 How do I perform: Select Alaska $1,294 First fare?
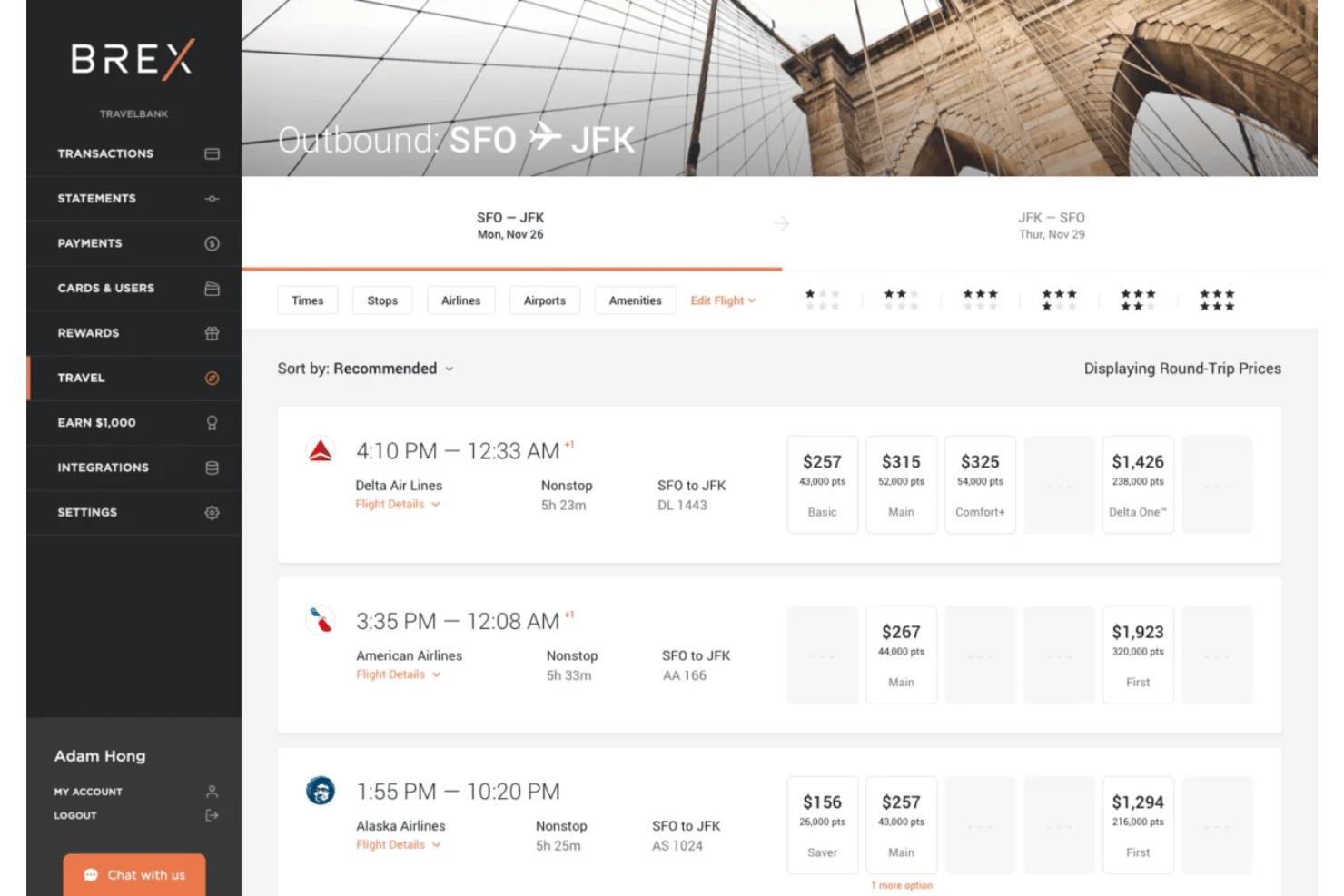click(x=1138, y=825)
